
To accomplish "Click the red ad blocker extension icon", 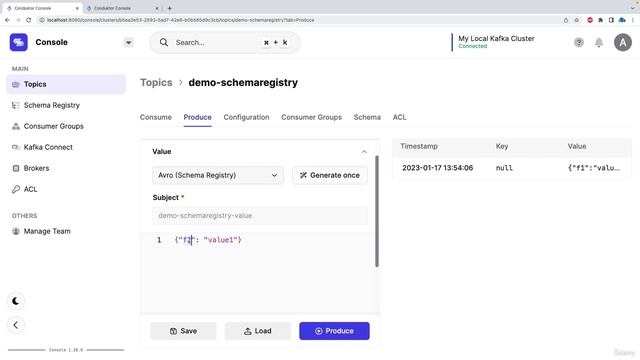I will [x=590, y=20].
